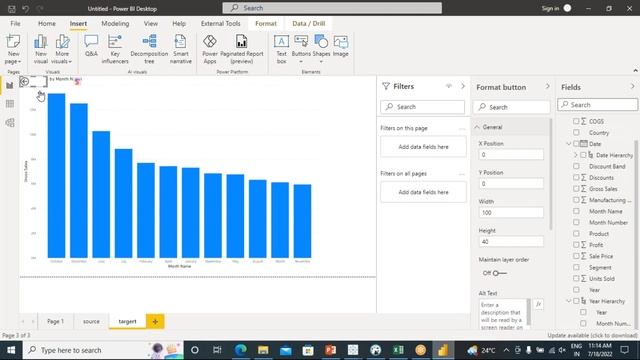The width and height of the screenshot is (640, 360).
Task: Add a Smart narrative
Action: point(180,49)
